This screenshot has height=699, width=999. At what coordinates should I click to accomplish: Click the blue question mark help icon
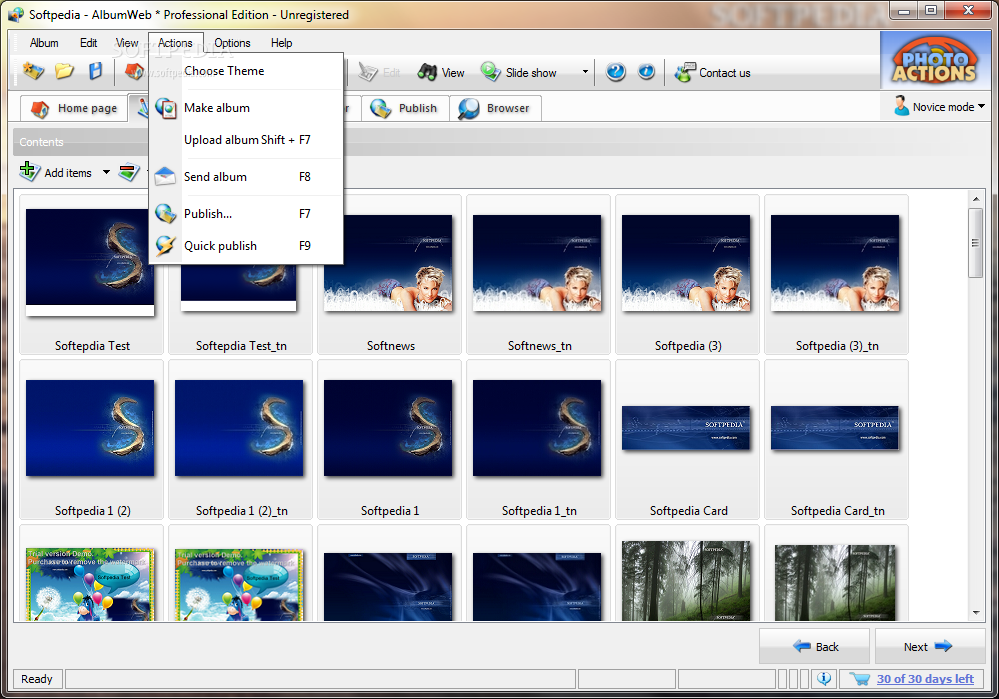tap(615, 71)
